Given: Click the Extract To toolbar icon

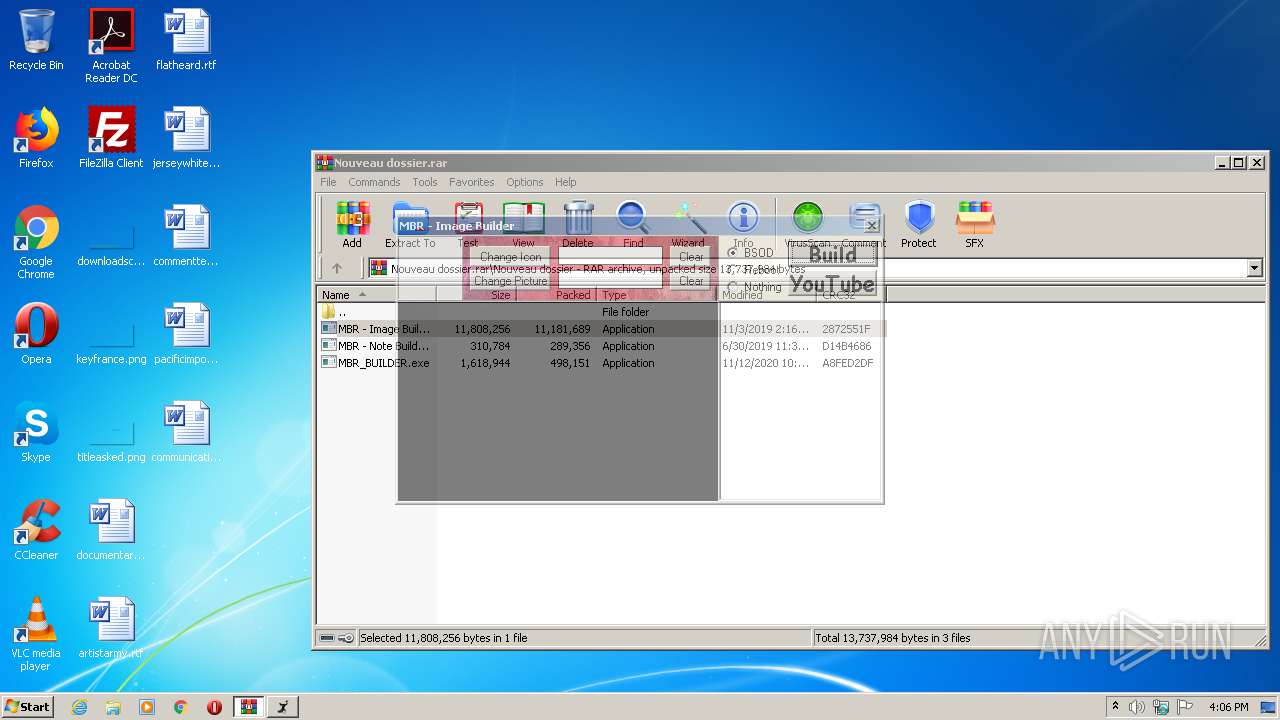Looking at the screenshot, I should (x=410, y=225).
